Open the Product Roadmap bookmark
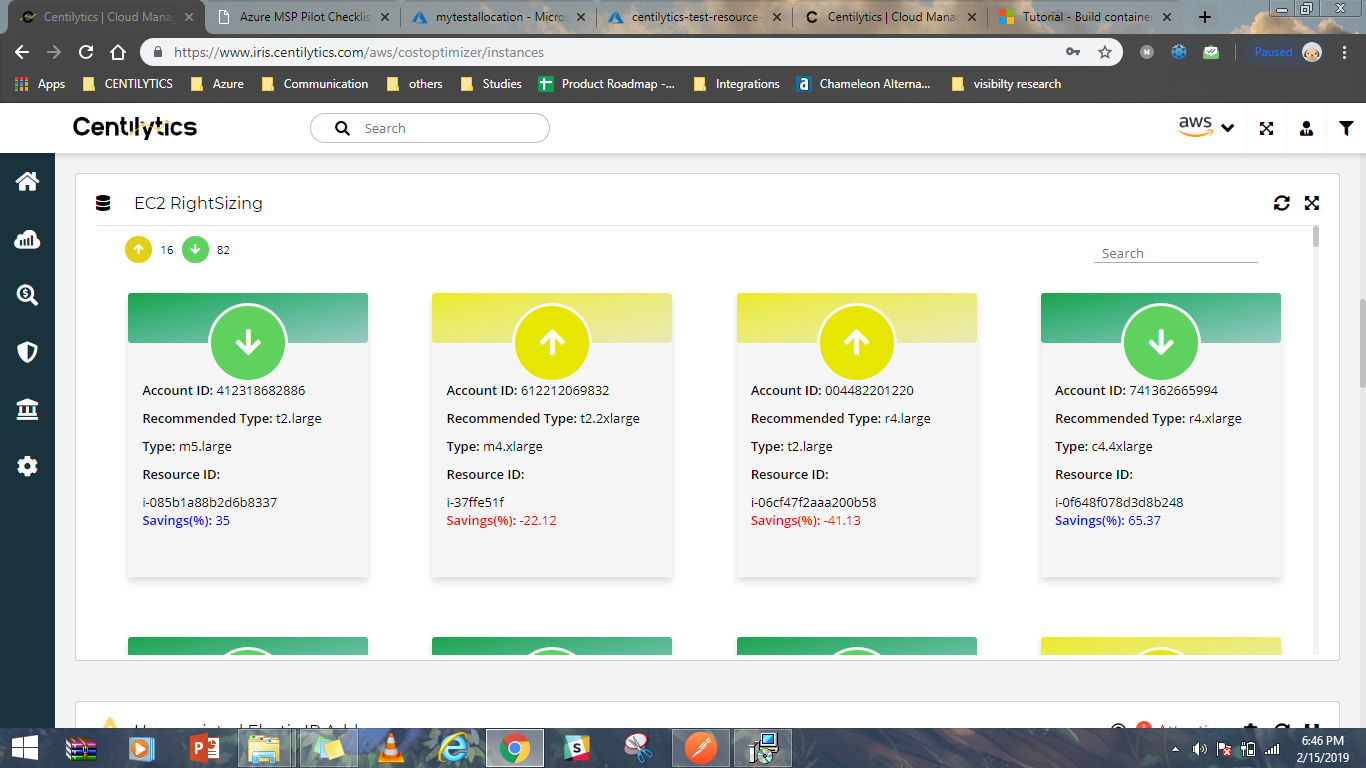Image resolution: width=1366 pixels, height=768 pixels. pos(607,84)
